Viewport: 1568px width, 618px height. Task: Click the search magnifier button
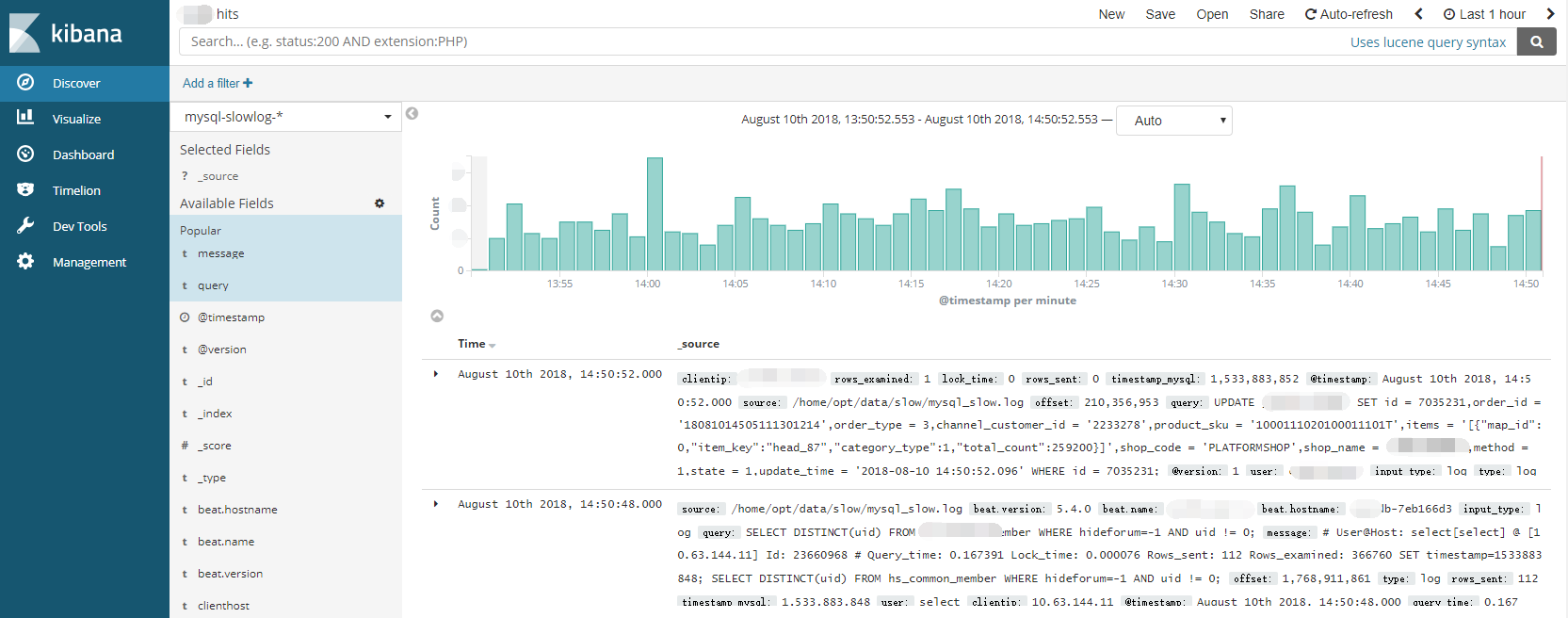[x=1536, y=41]
